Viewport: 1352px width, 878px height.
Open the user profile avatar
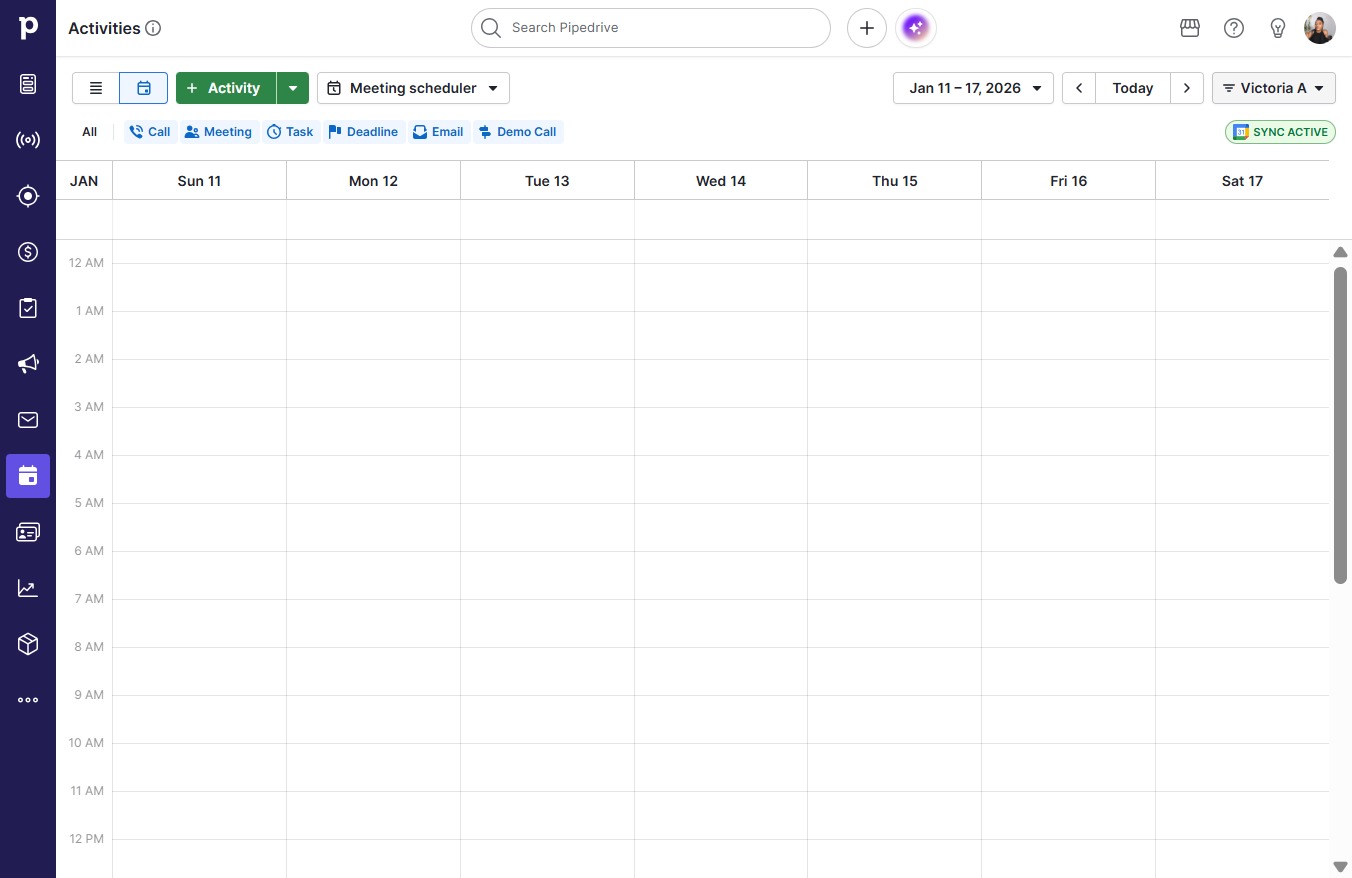tap(1320, 28)
